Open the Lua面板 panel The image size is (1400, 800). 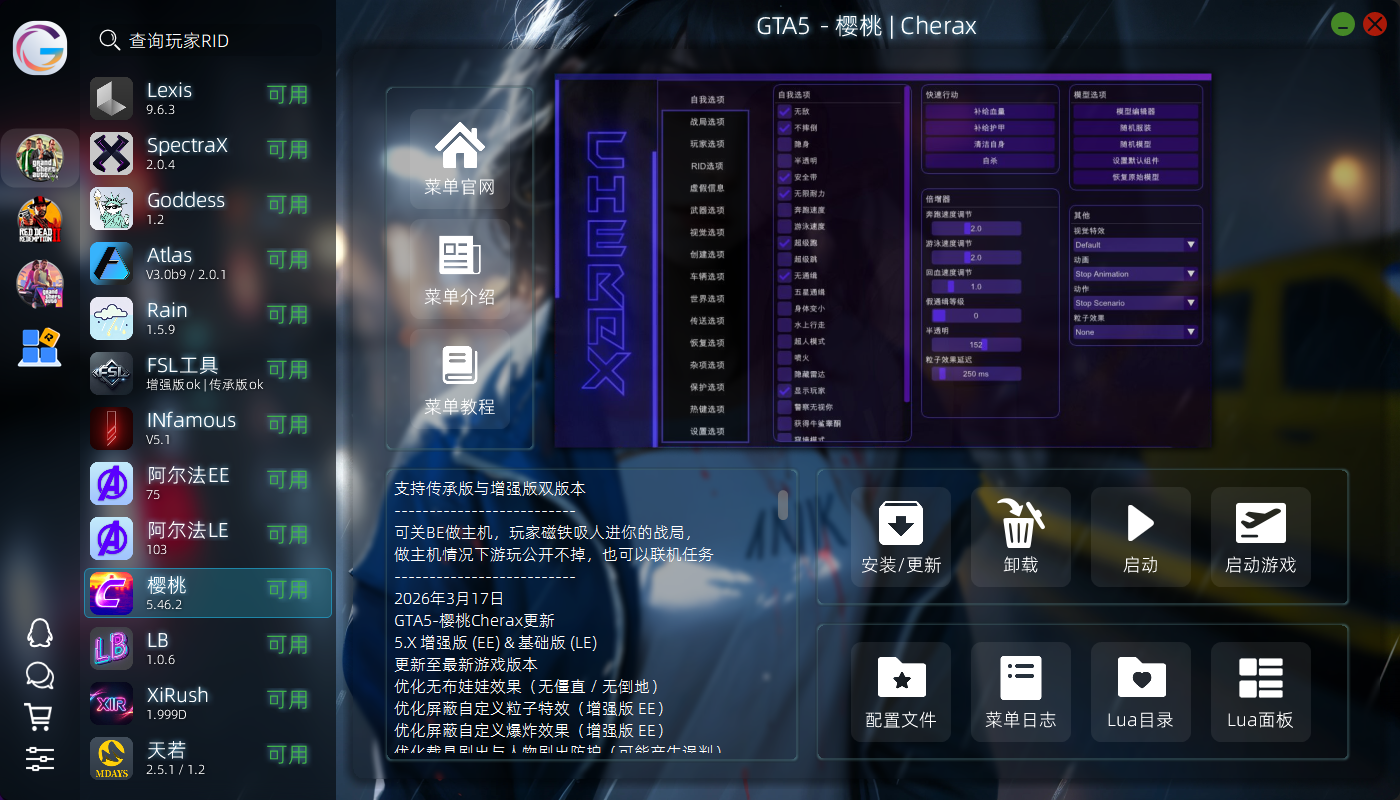pyautogui.click(x=1260, y=692)
